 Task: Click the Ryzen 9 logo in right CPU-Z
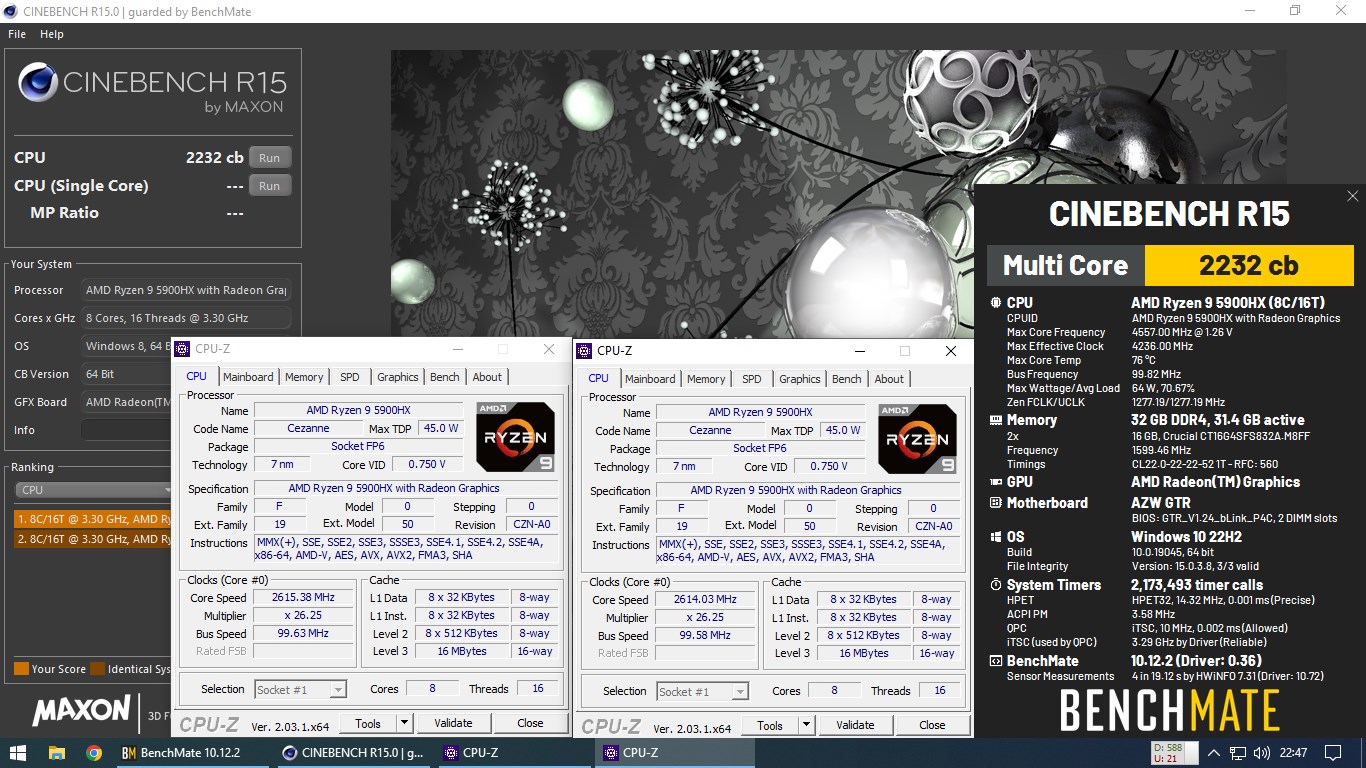pyautogui.click(x=917, y=439)
